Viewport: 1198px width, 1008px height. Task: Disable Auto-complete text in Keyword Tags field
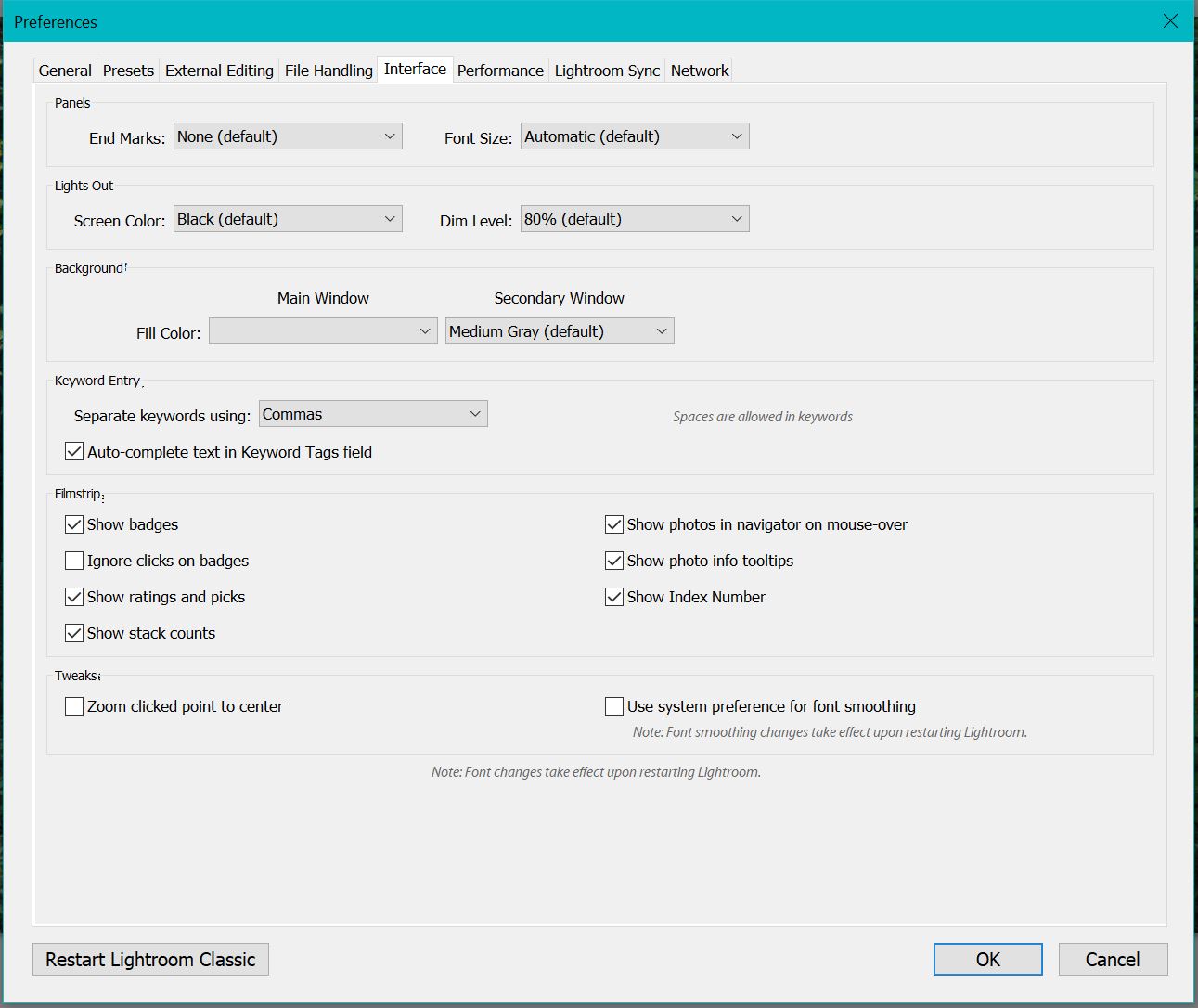tap(74, 452)
